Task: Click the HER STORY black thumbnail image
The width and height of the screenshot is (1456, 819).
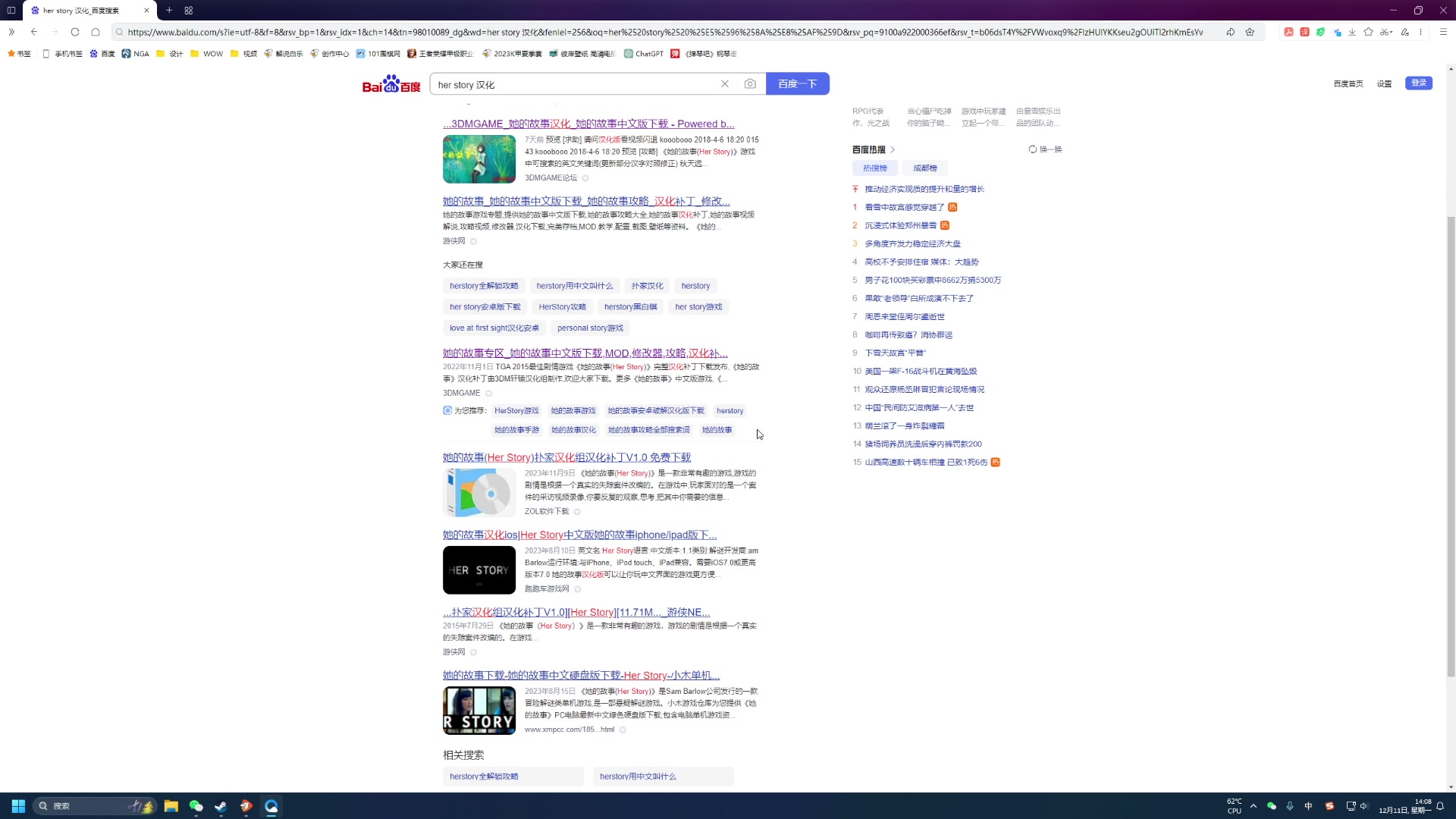Action: 479,570
